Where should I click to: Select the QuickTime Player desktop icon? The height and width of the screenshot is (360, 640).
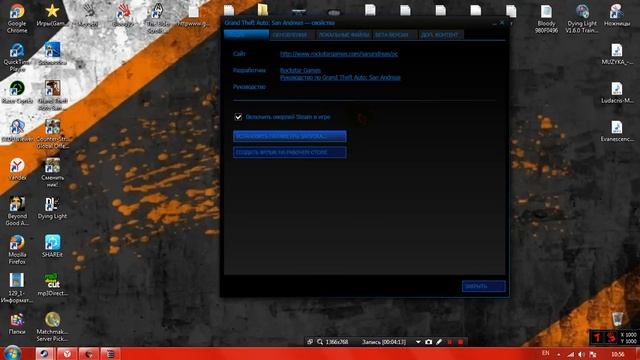tap(17, 57)
